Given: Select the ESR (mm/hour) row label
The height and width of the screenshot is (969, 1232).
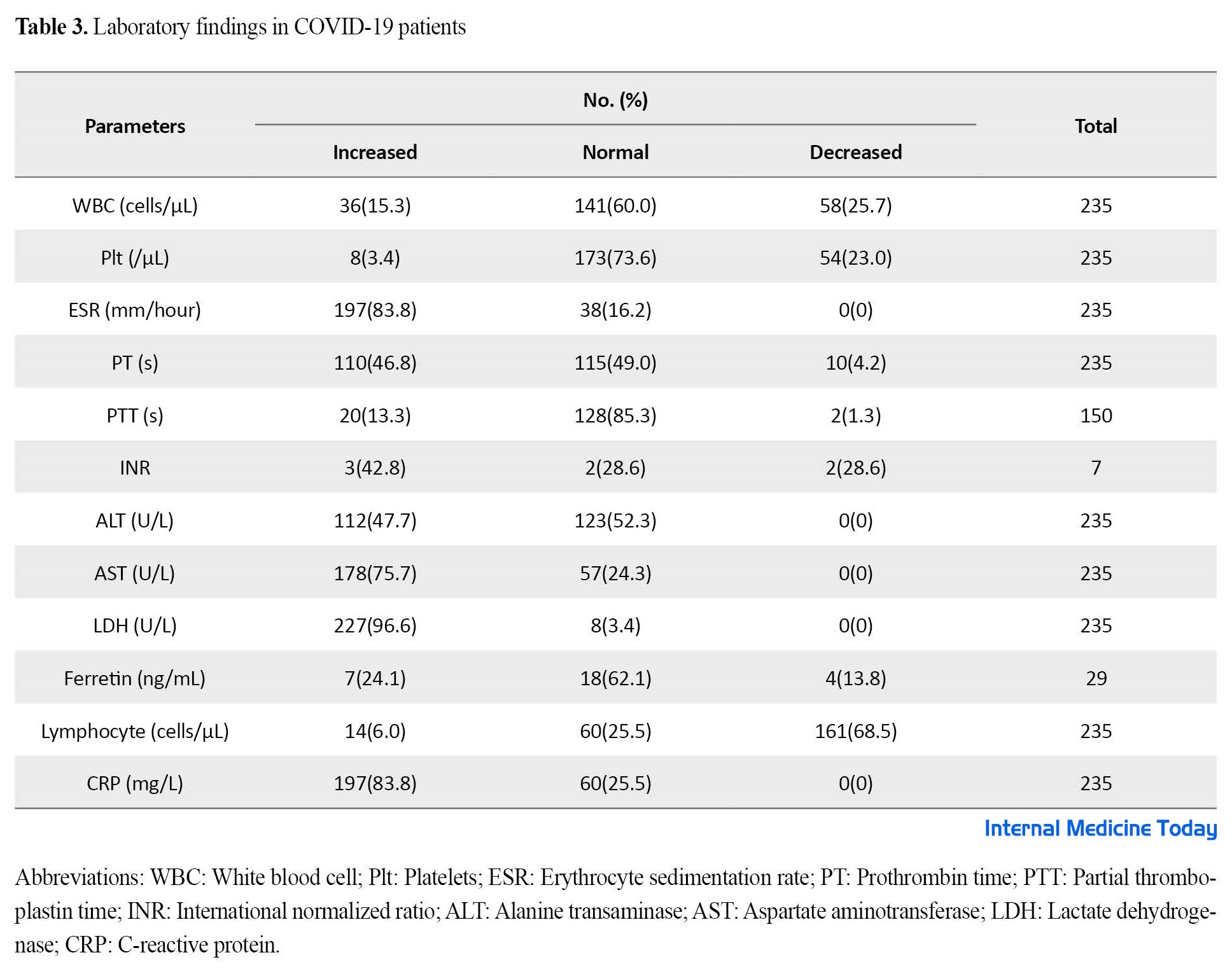Looking at the screenshot, I should pos(135,310).
